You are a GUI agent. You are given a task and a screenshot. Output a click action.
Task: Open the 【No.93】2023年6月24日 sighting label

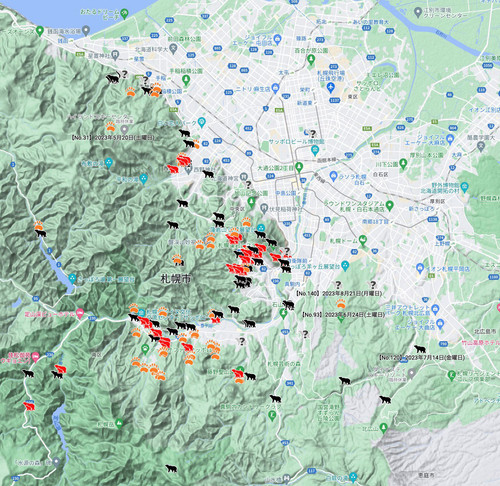pyautogui.click(x=344, y=314)
